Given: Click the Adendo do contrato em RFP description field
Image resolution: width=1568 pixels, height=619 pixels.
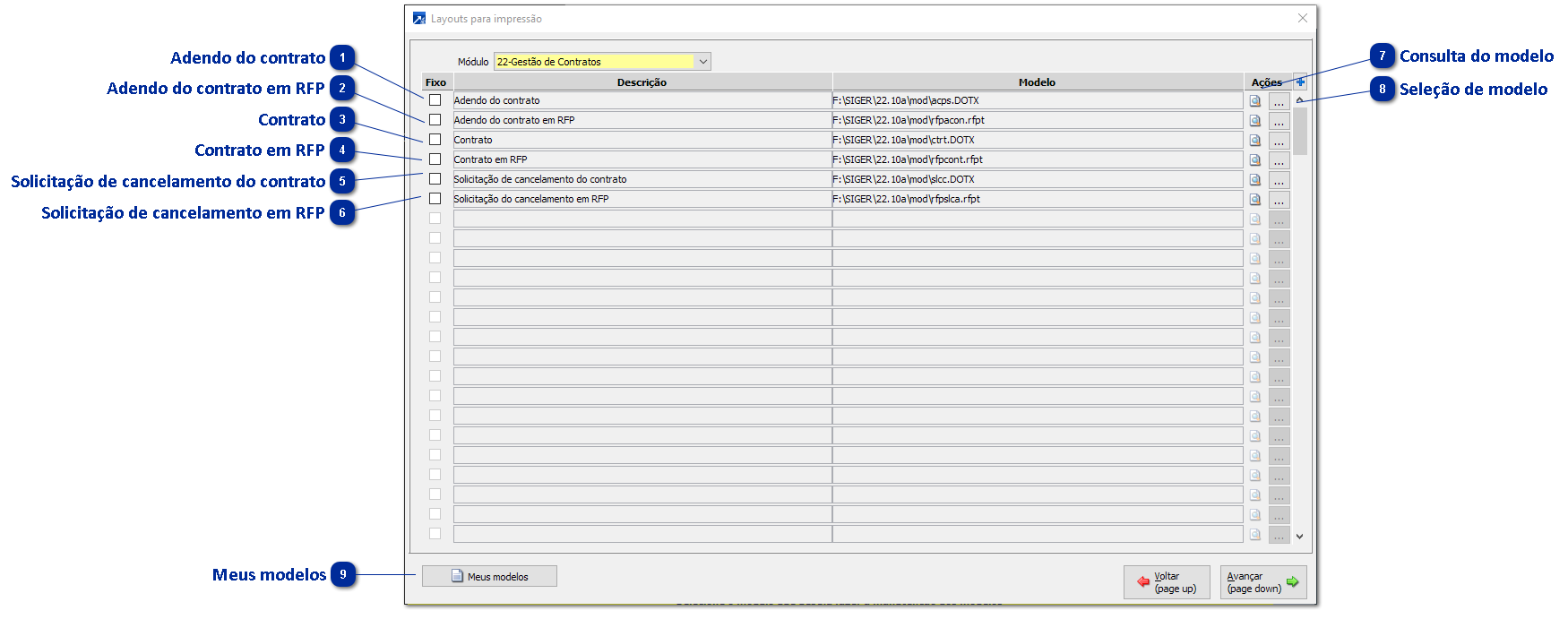Looking at the screenshot, I should [642, 120].
